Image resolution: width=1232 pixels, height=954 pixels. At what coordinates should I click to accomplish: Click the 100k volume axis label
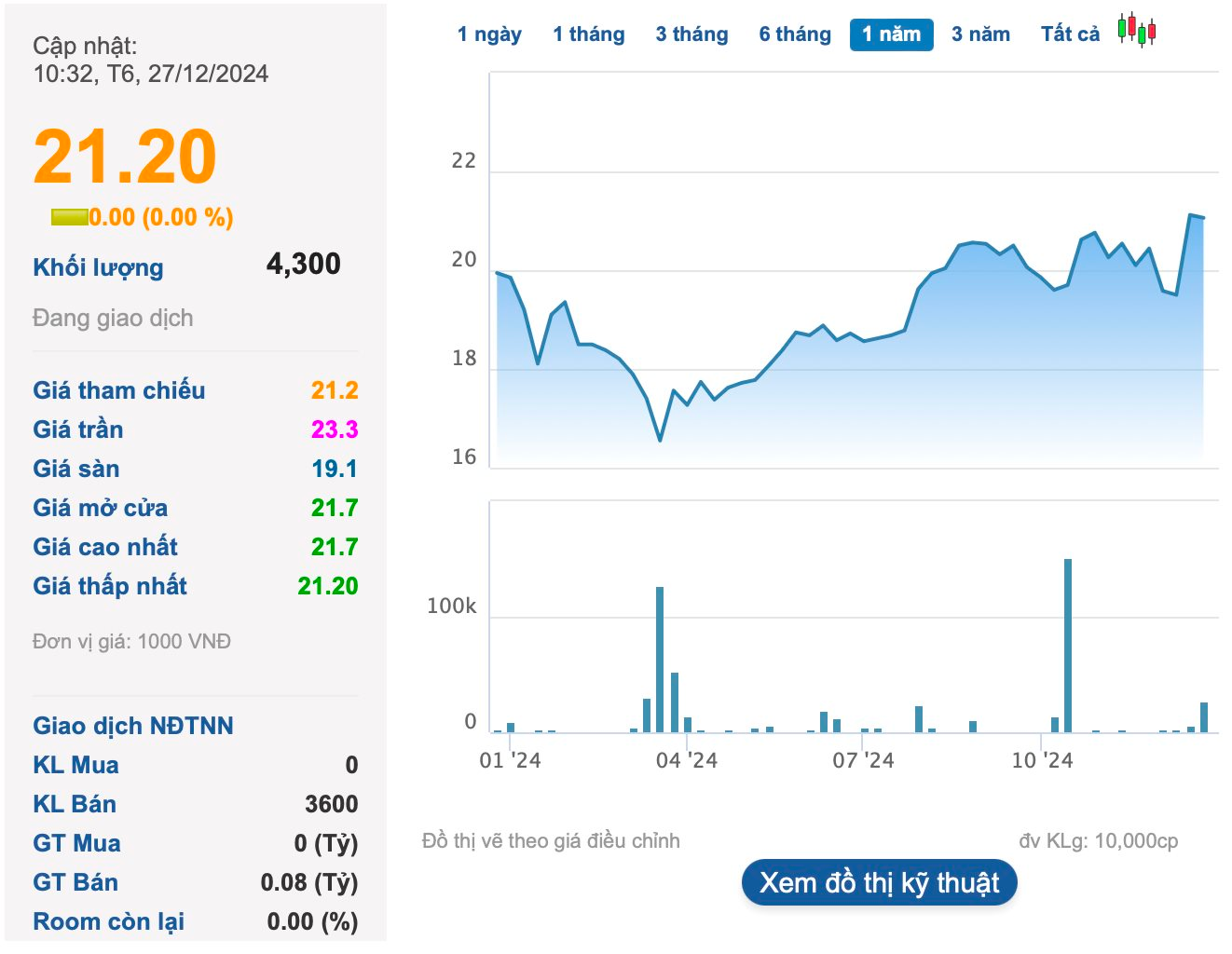tap(451, 606)
